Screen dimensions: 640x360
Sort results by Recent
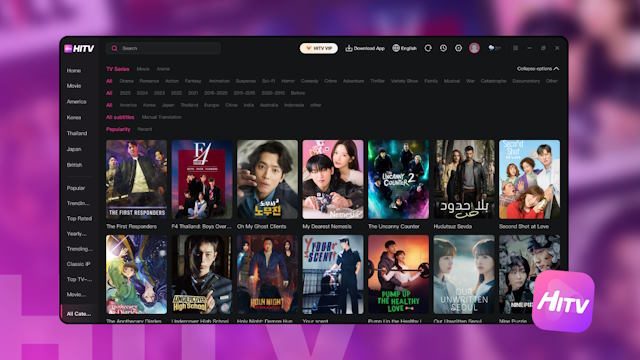tap(144, 129)
